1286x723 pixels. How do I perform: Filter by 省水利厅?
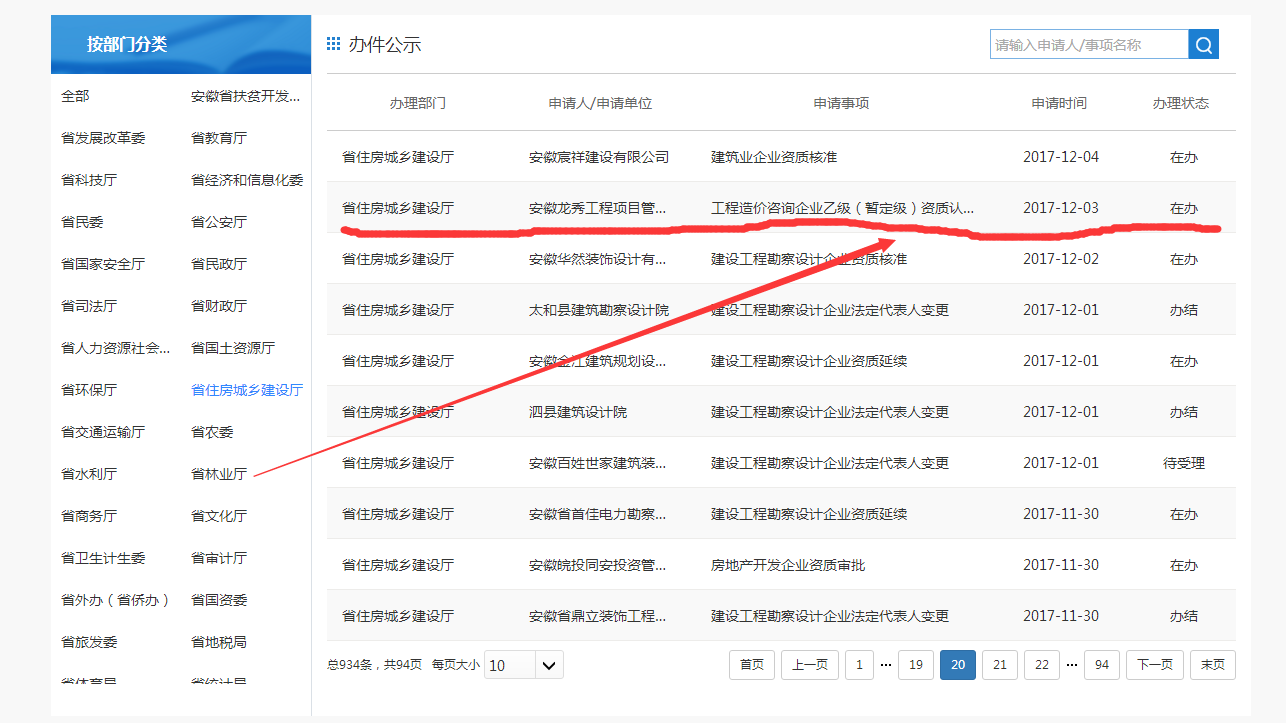[89, 474]
